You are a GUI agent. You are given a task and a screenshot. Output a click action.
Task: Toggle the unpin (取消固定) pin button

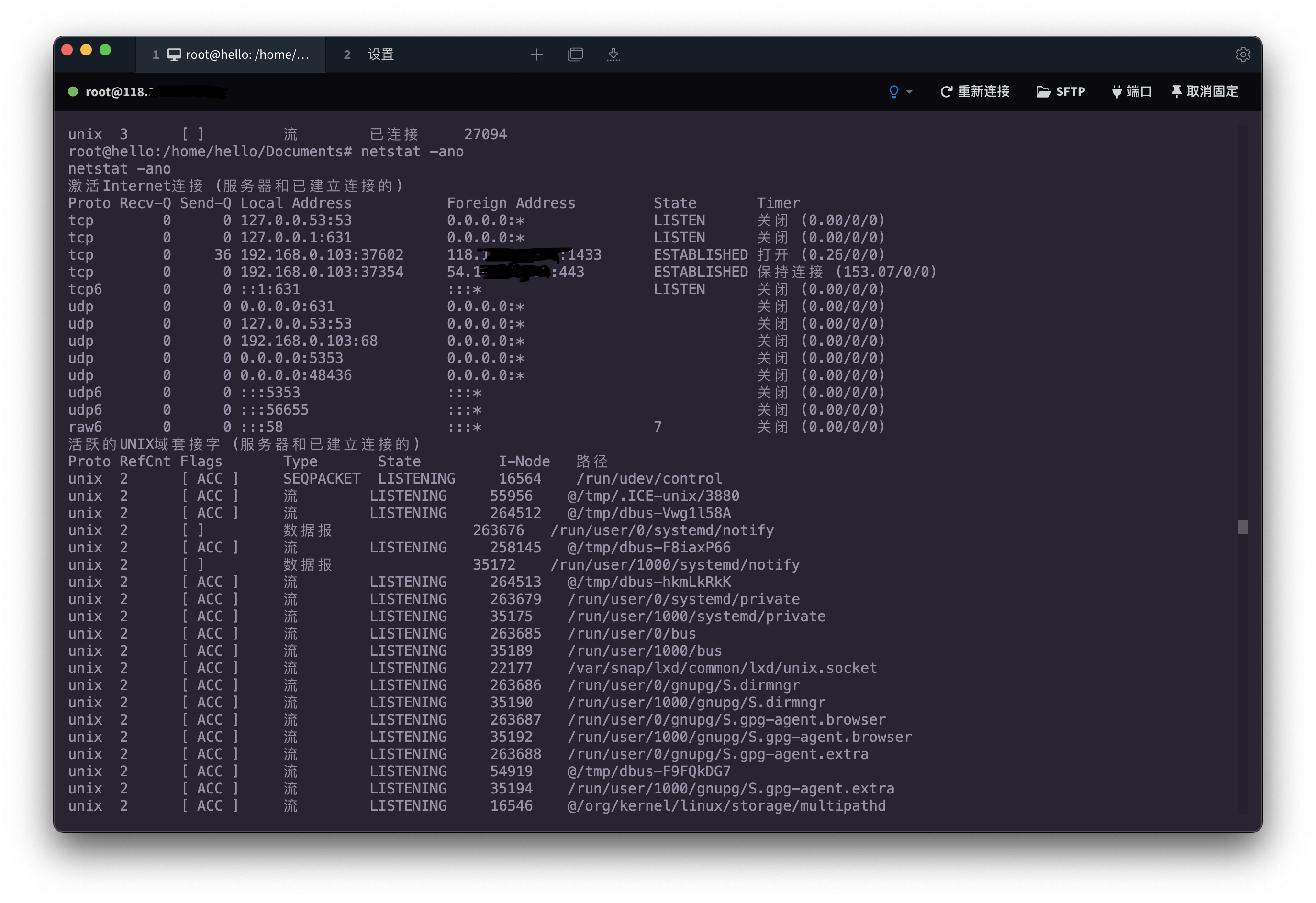tap(1176, 92)
